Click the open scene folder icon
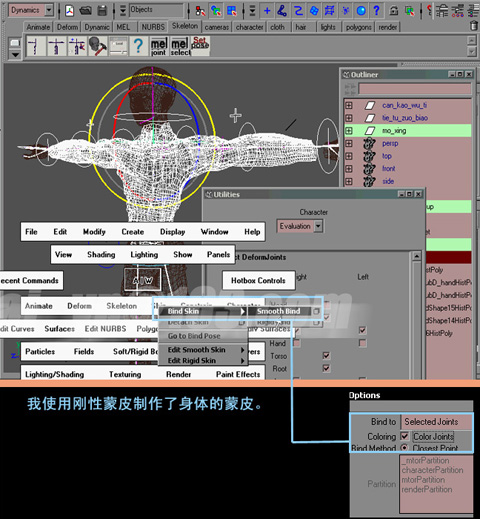 click(x=86, y=11)
